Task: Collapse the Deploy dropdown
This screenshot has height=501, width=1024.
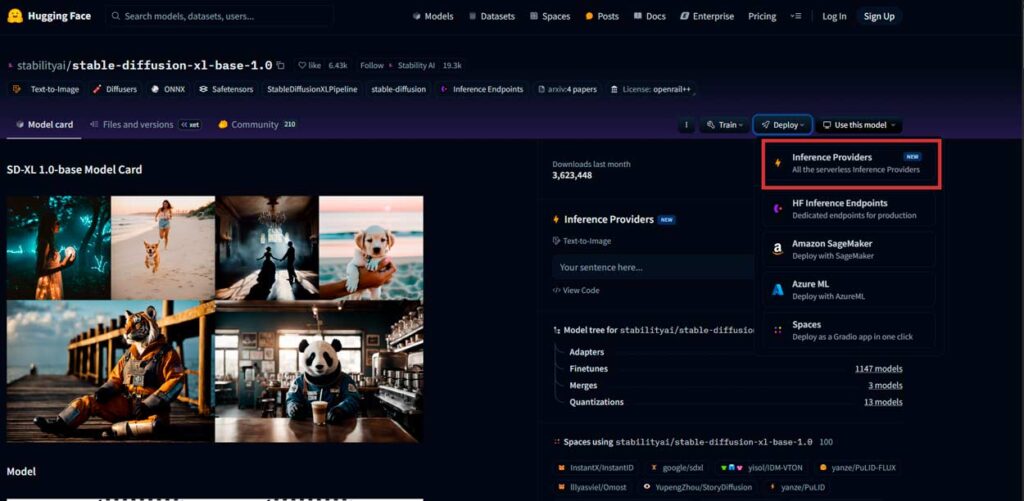Action: click(x=782, y=125)
